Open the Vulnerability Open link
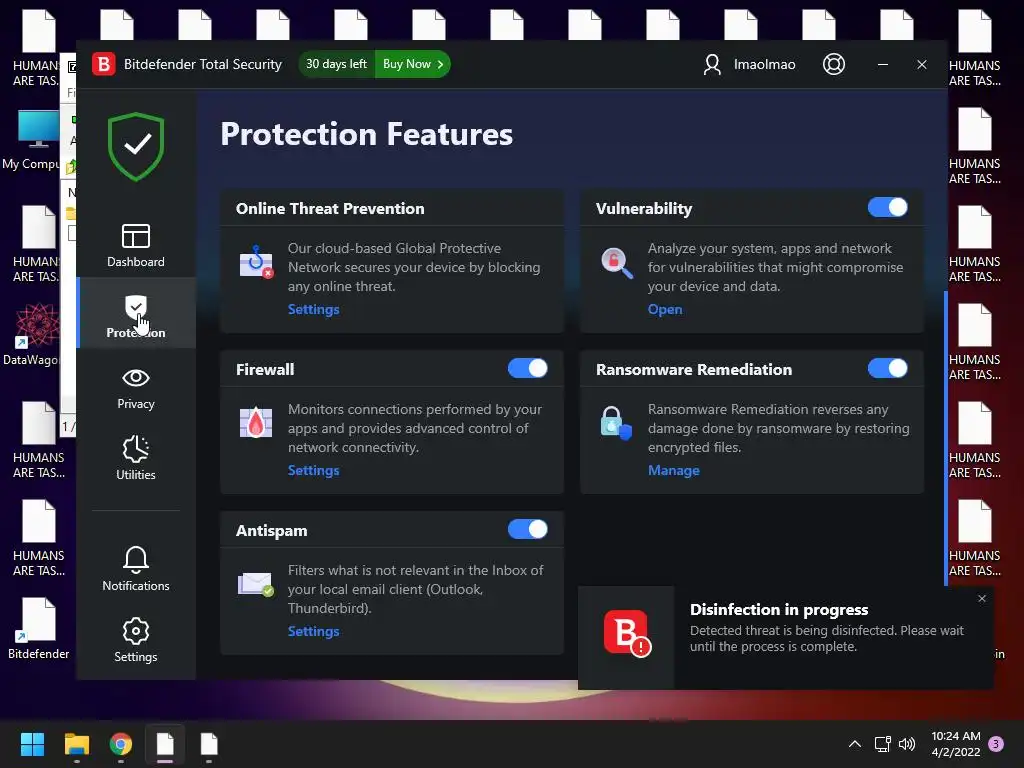The width and height of the screenshot is (1024, 768). (665, 310)
